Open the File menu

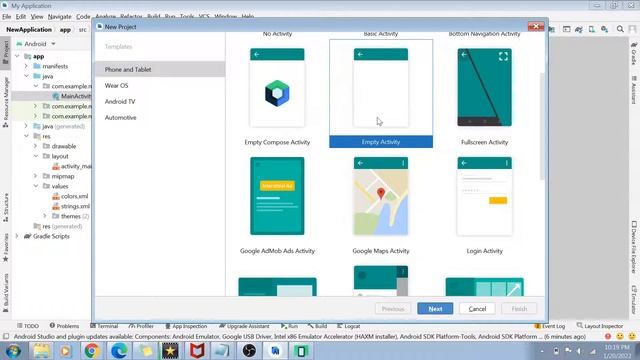tap(7, 17)
